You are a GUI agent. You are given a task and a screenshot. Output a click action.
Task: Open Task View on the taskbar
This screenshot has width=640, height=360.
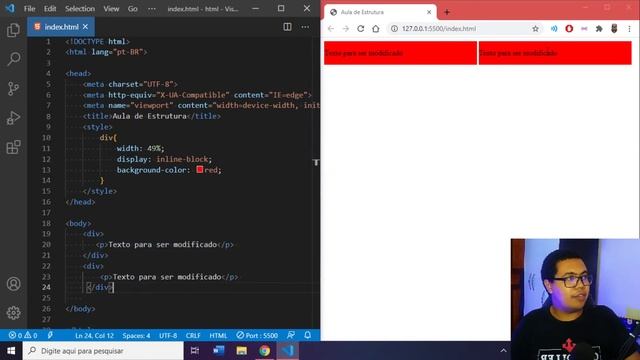(x=195, y=351)
